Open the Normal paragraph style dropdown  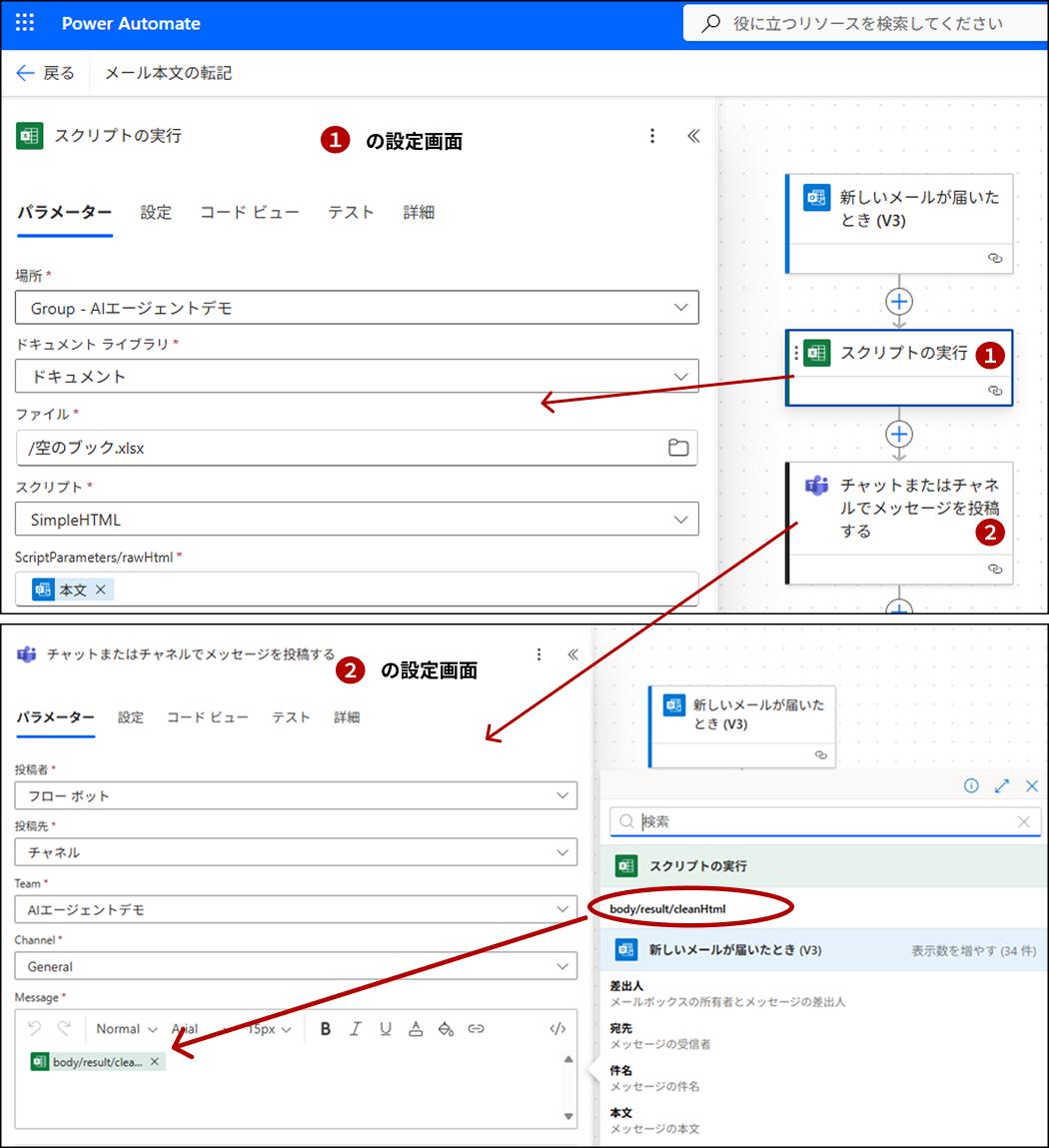tap(127, 1029)
